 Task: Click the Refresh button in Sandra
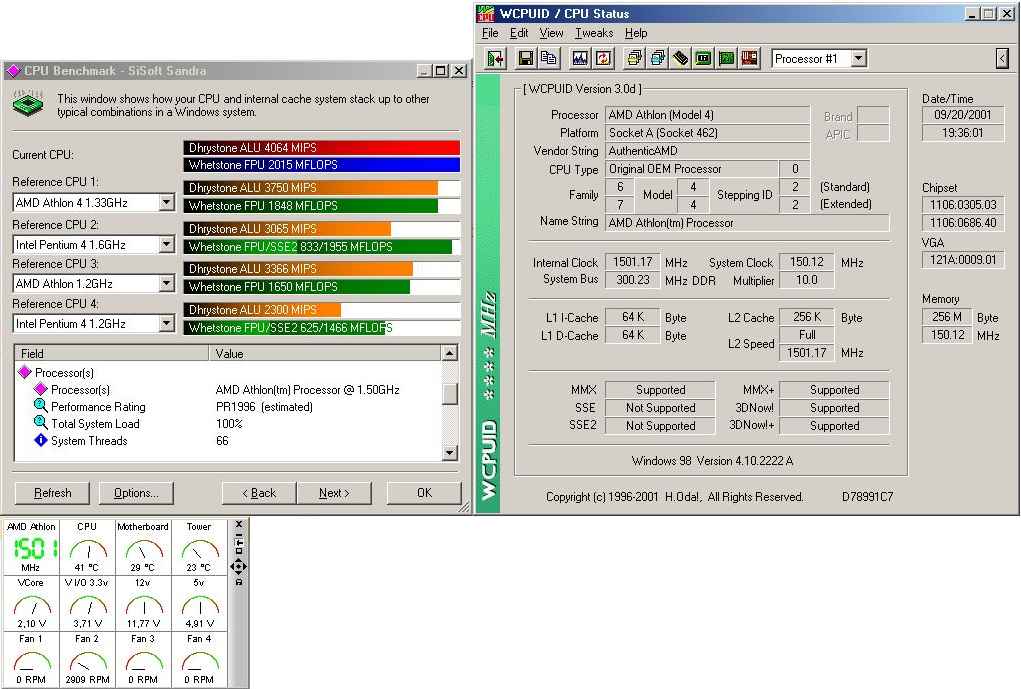[x=52, y=493]
